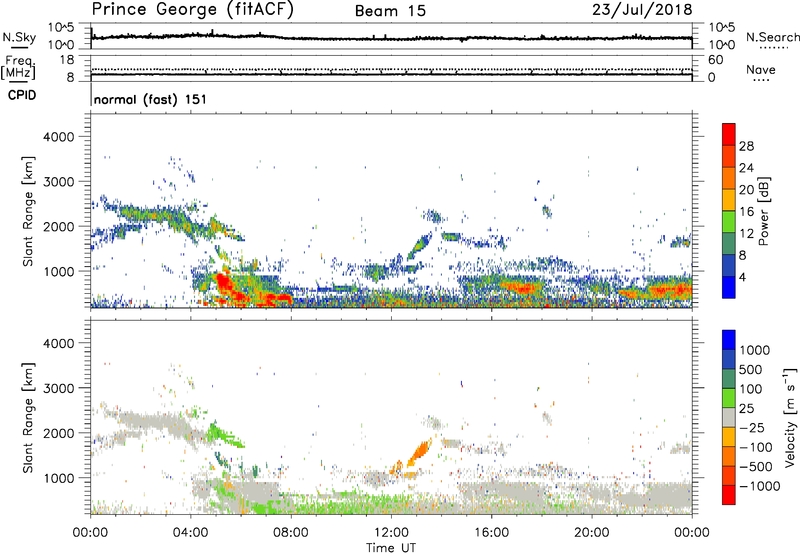Click the '04:00' time axis tick

191,533
